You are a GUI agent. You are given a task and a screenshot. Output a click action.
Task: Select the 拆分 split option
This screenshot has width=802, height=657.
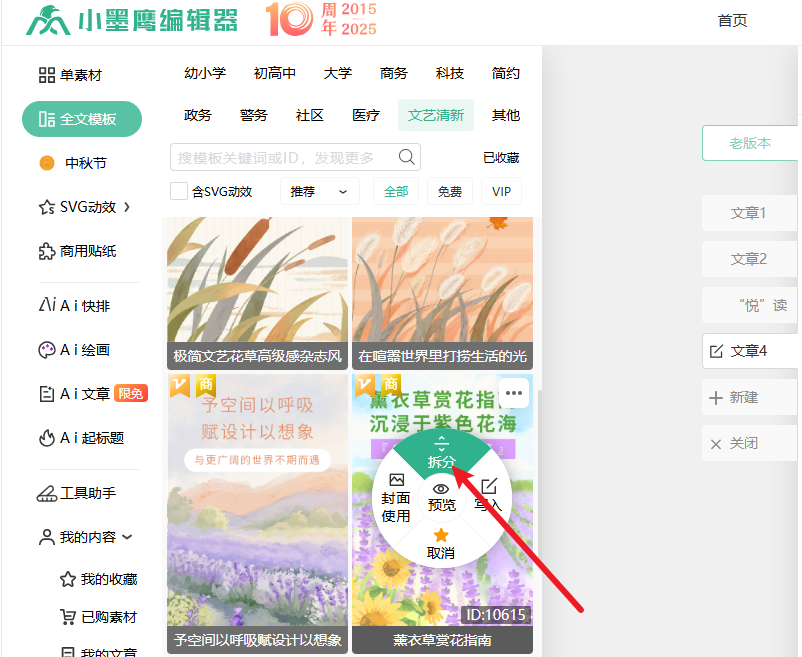(x=441, y=453)
